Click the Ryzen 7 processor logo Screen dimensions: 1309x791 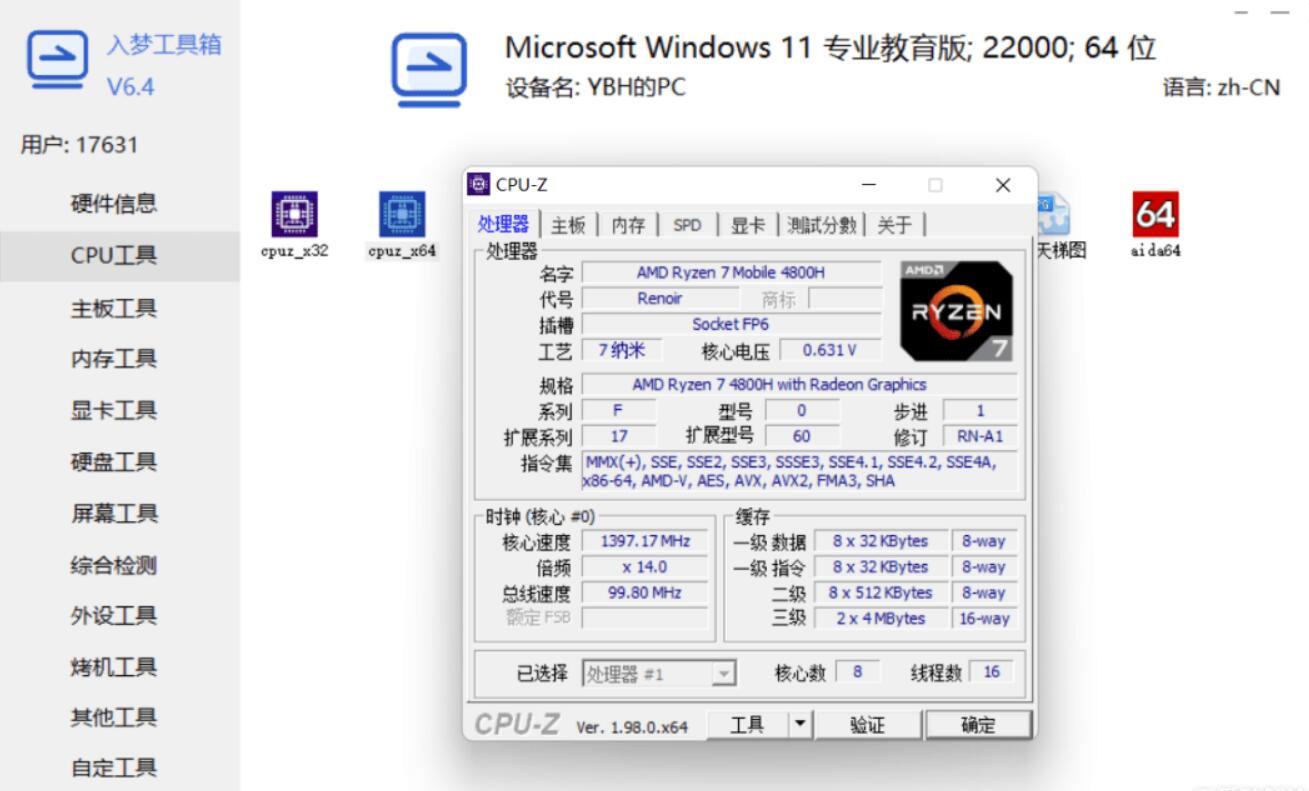[x=956, y=310]
